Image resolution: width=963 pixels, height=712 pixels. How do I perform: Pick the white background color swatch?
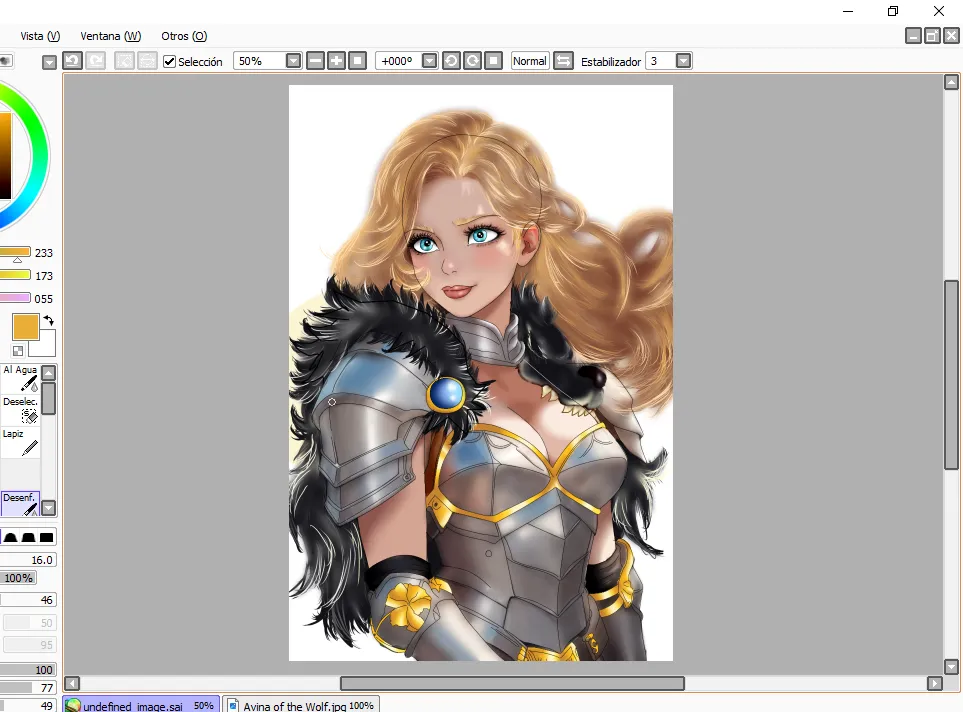click(x=44, y=345)
